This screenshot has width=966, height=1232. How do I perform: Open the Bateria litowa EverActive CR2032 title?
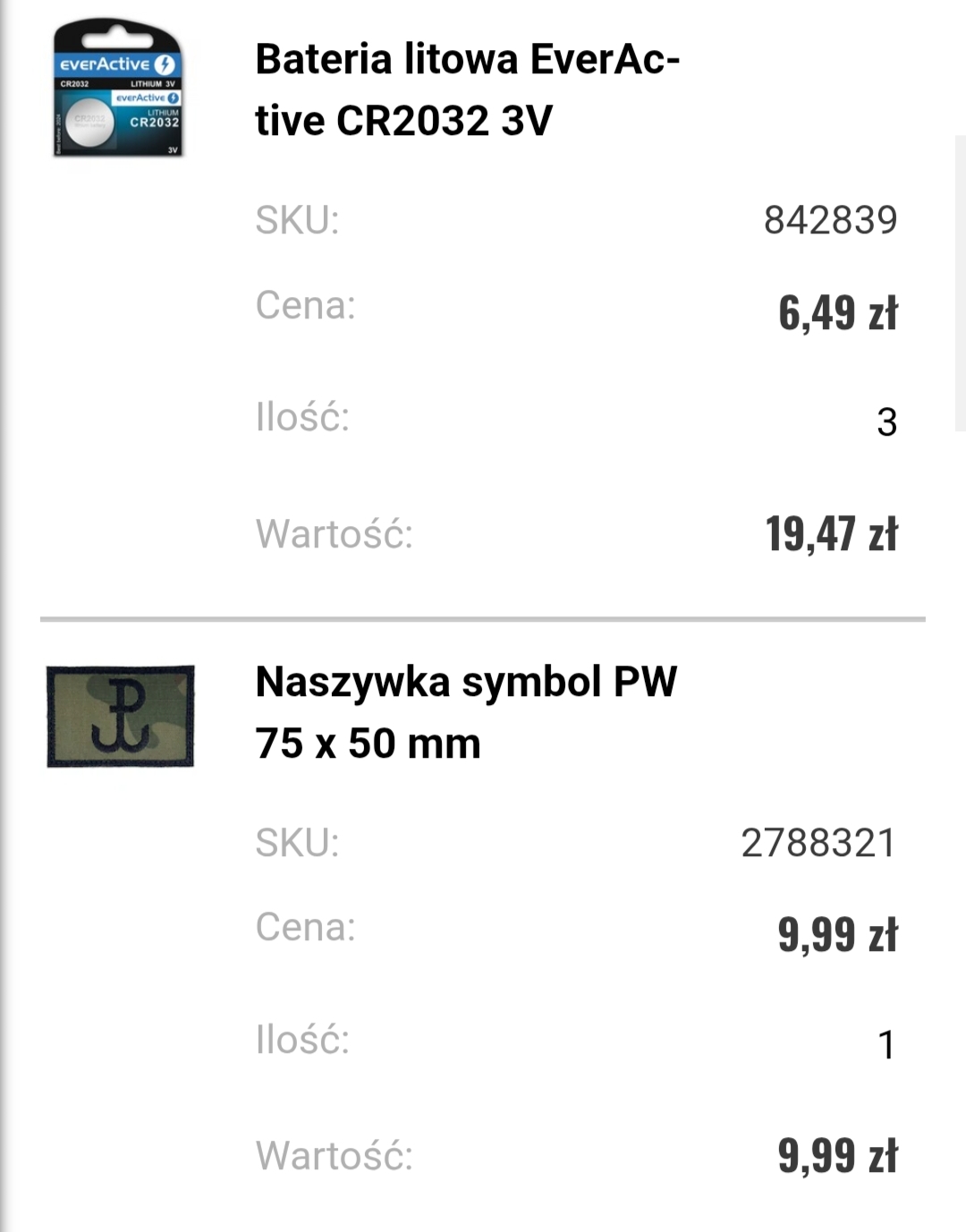click(x=467, y=89)
